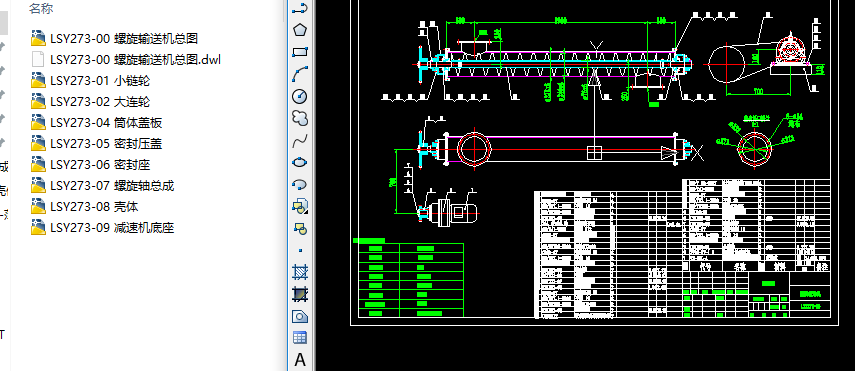Select the Multiline Text tool
The image size is (855, 371).
click(x=300, y=360)
